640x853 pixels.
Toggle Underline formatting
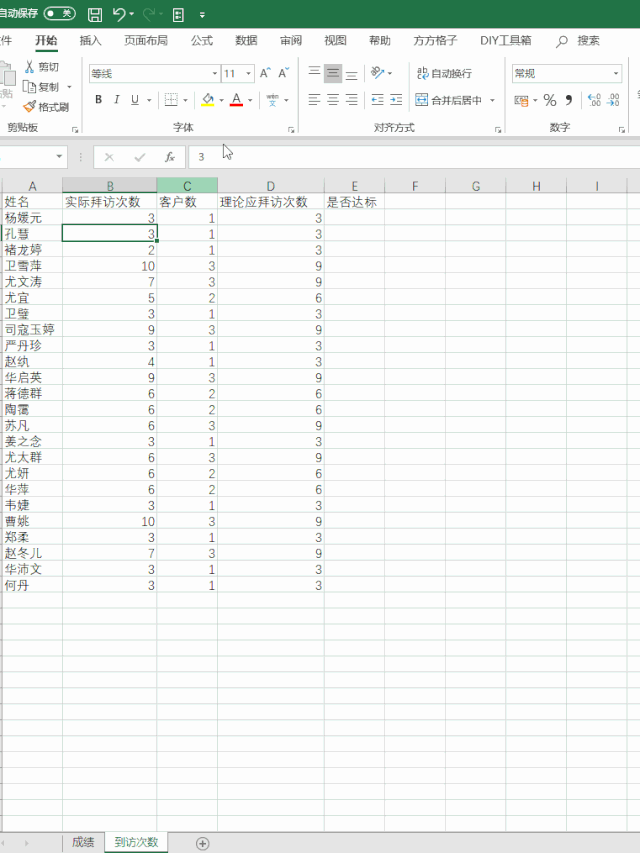(x=135, y=100)
